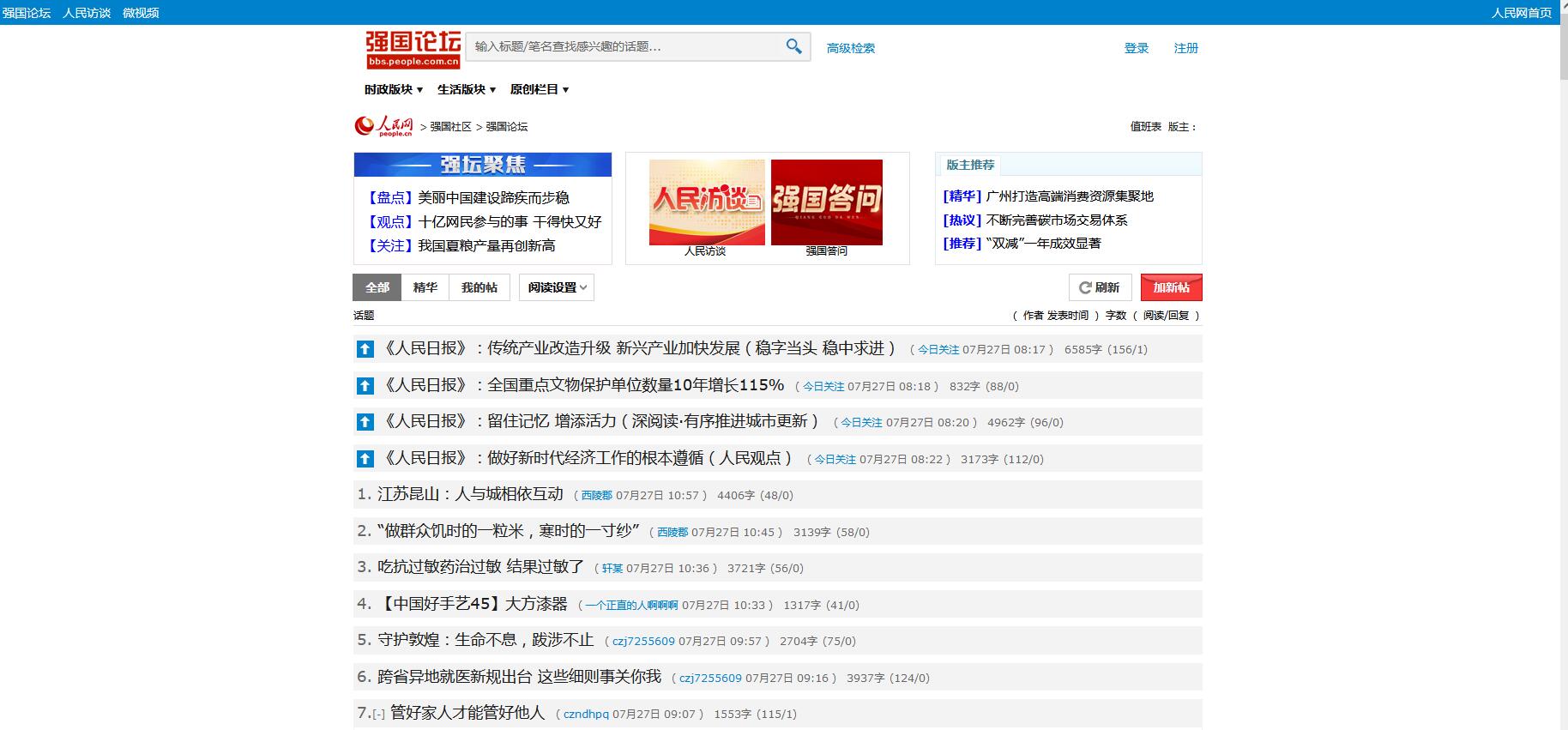Screen dimensions: 1568x730
Task: Click author 西陵郡 on 江苏昆山 post
Action: pos(597,495)
